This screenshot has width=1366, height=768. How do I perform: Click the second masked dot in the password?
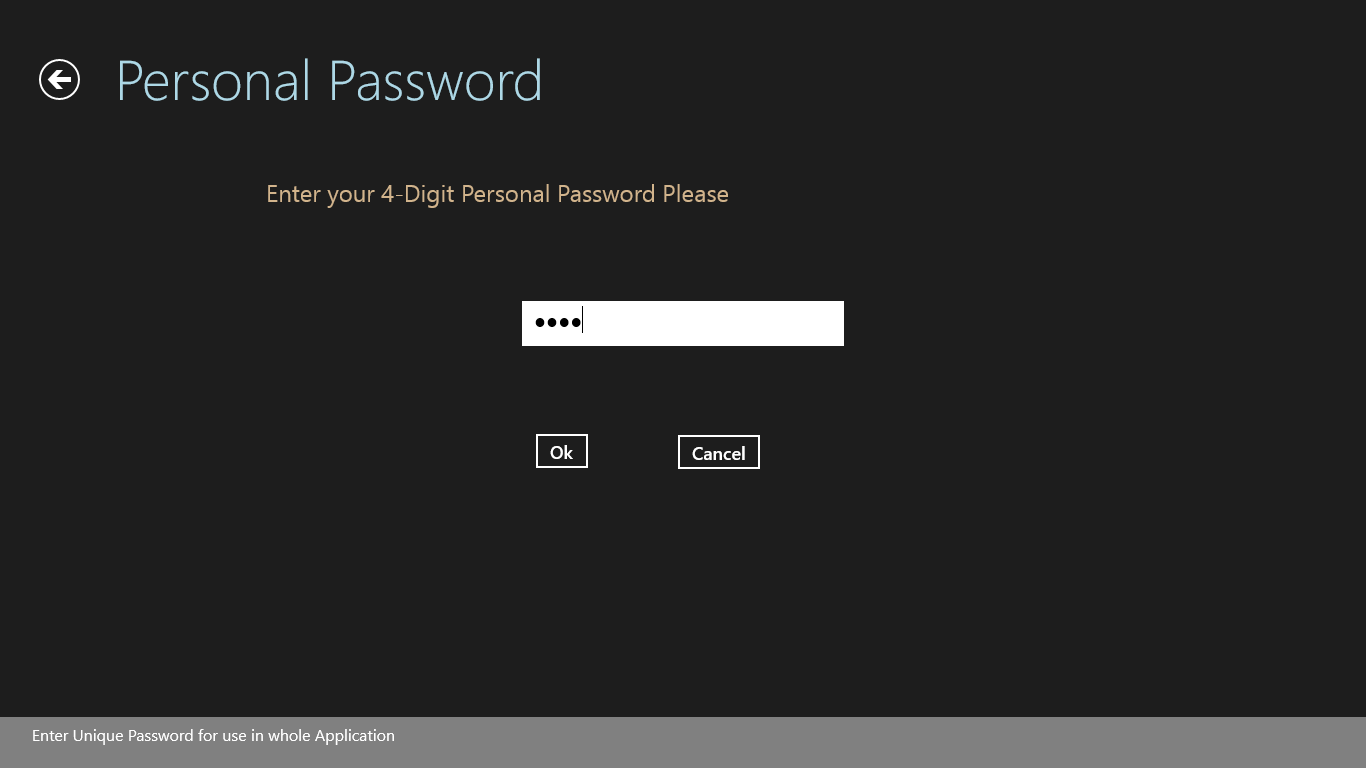pyautogui.click(x=552, y=322)
